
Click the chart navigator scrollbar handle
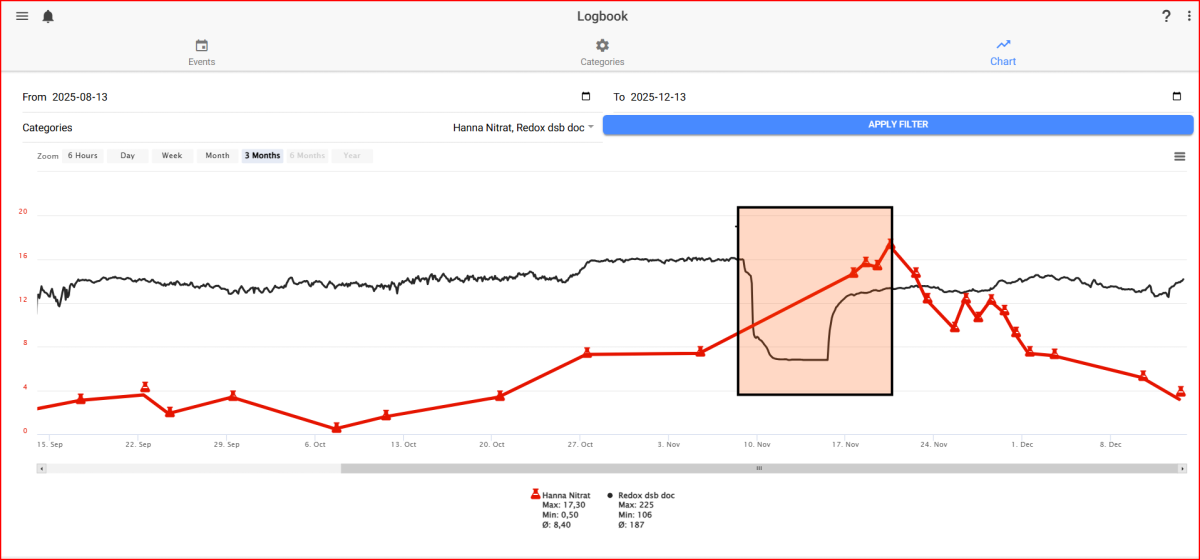click(x=759, y=468)
